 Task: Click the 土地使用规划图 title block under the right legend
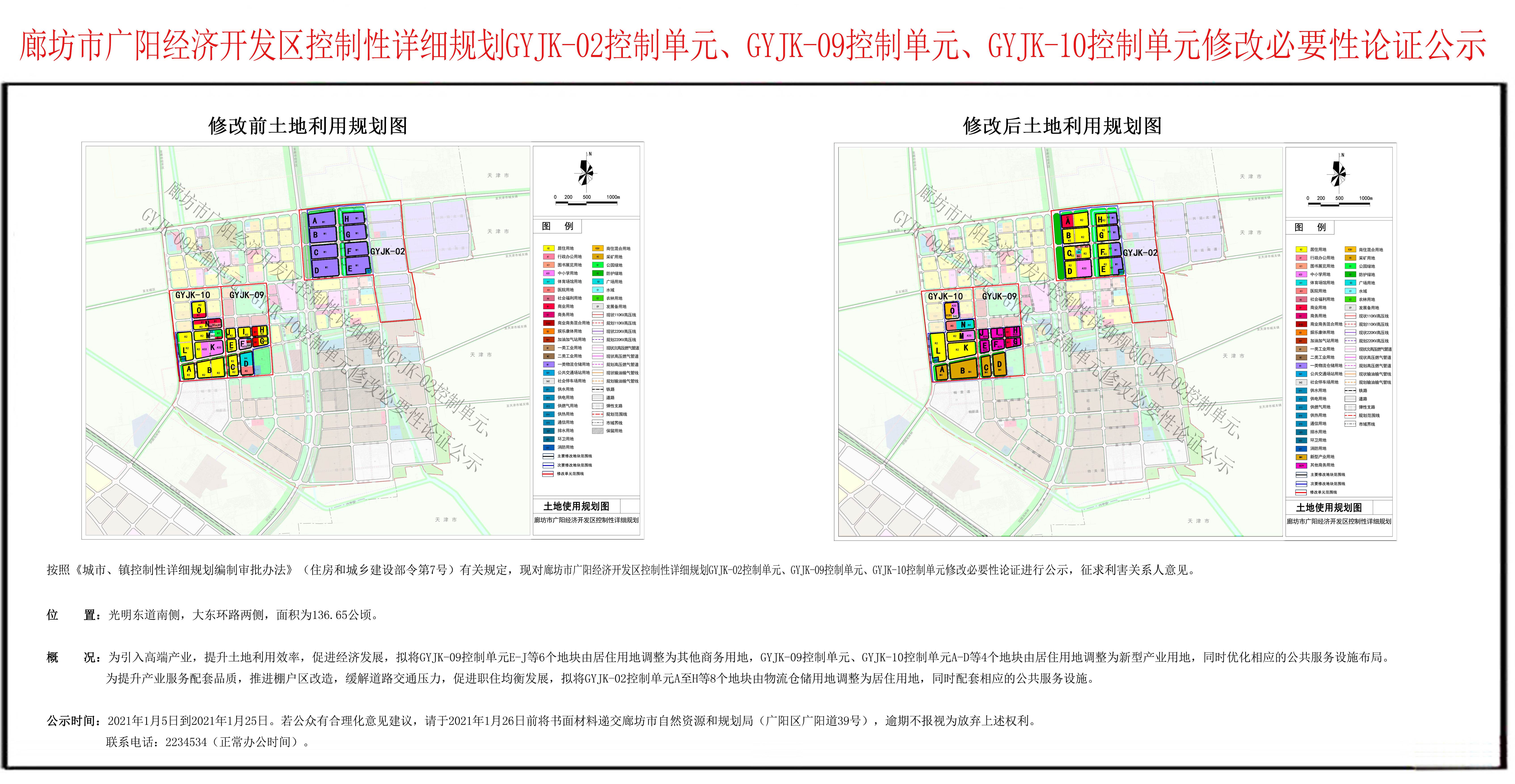[1329, 508]
